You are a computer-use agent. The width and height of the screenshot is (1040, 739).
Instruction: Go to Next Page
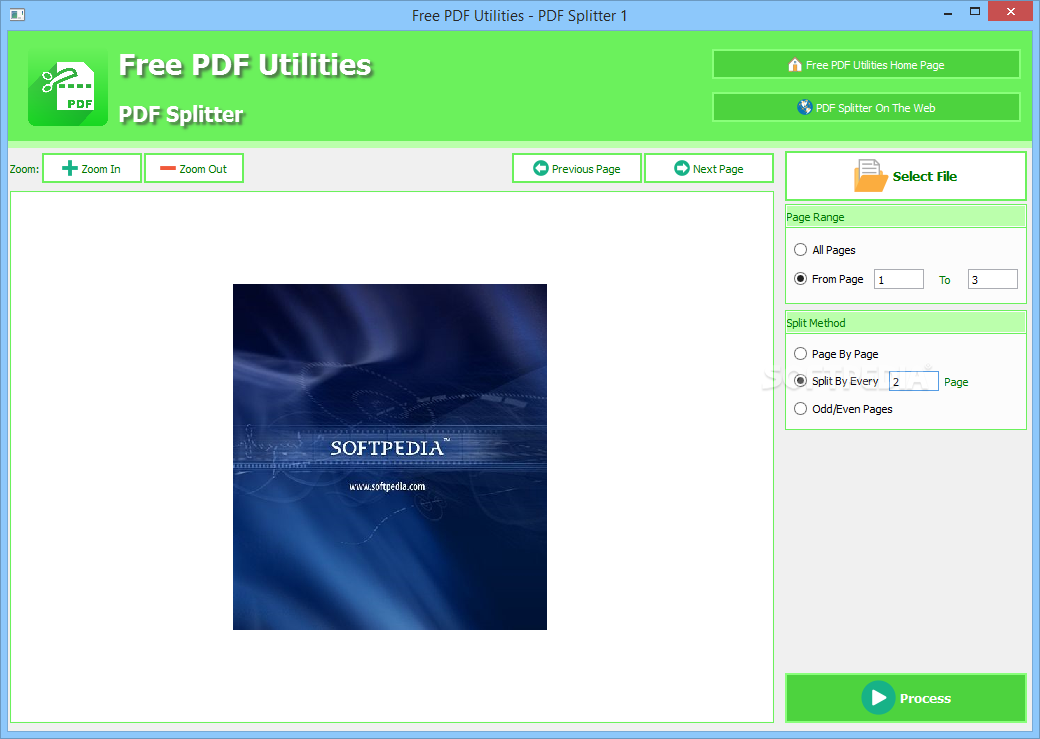709,168
